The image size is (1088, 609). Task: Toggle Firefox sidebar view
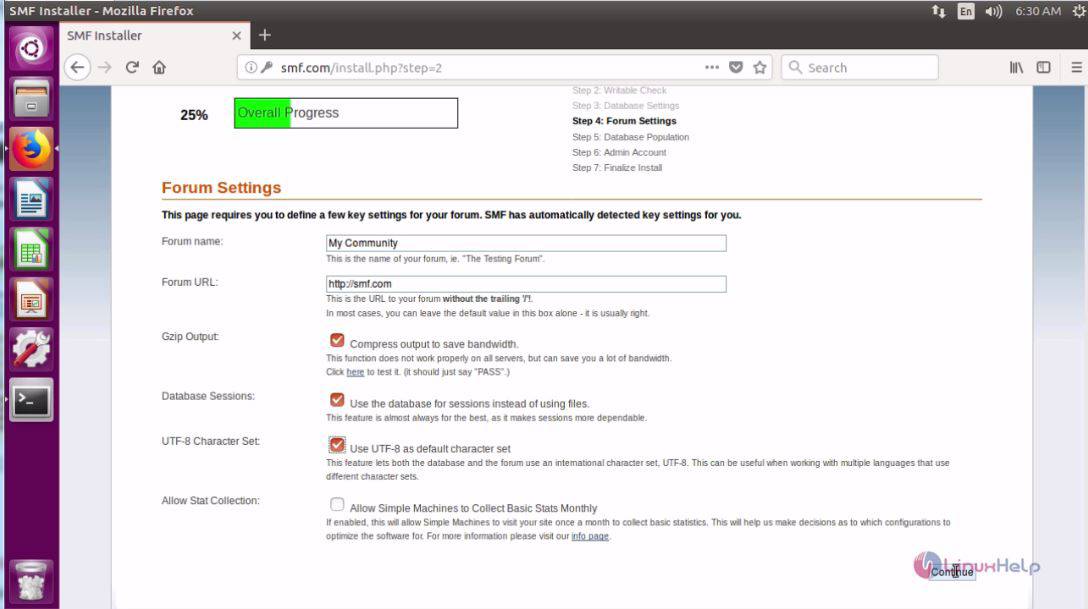coord(1044,67)
